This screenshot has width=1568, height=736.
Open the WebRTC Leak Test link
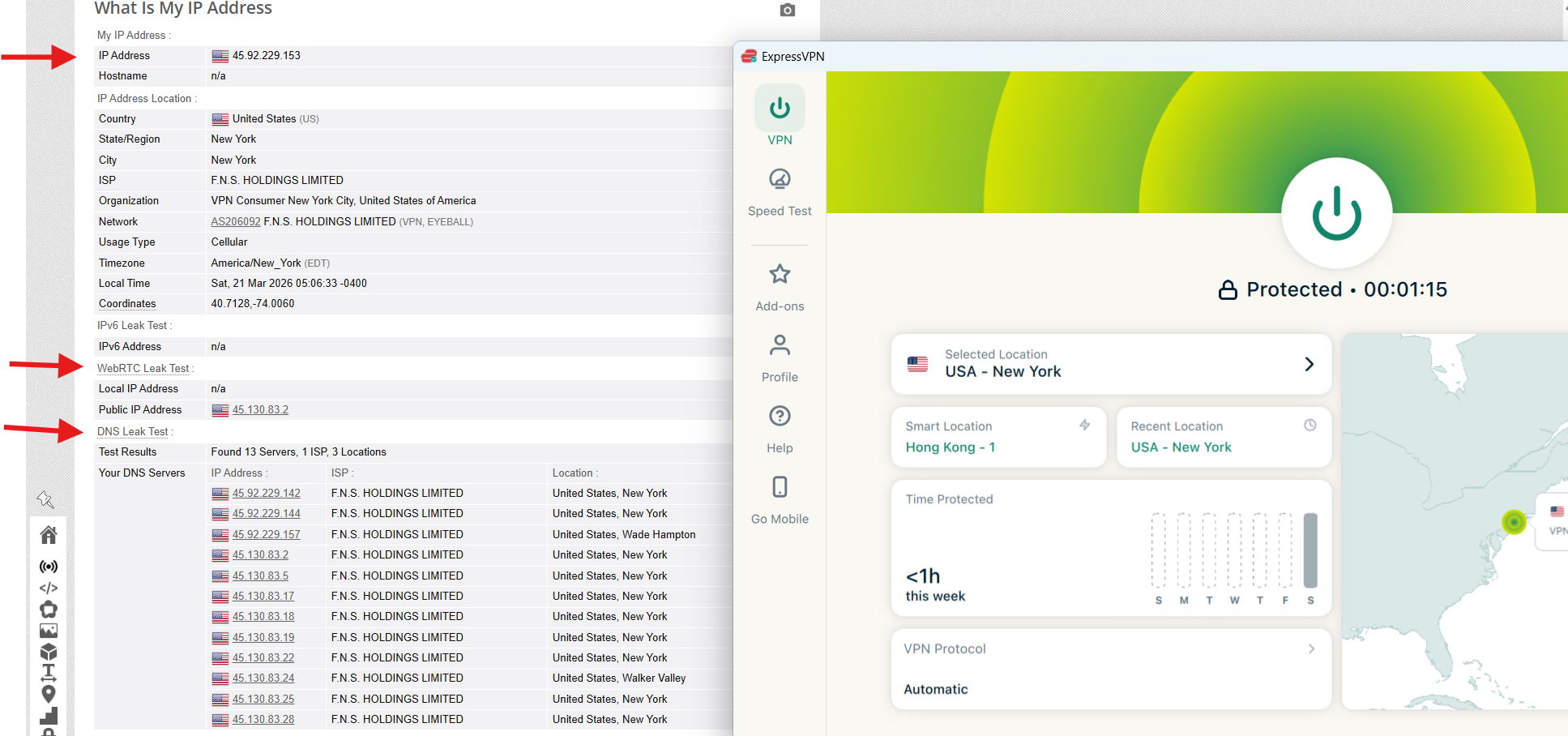pos(143,368)
